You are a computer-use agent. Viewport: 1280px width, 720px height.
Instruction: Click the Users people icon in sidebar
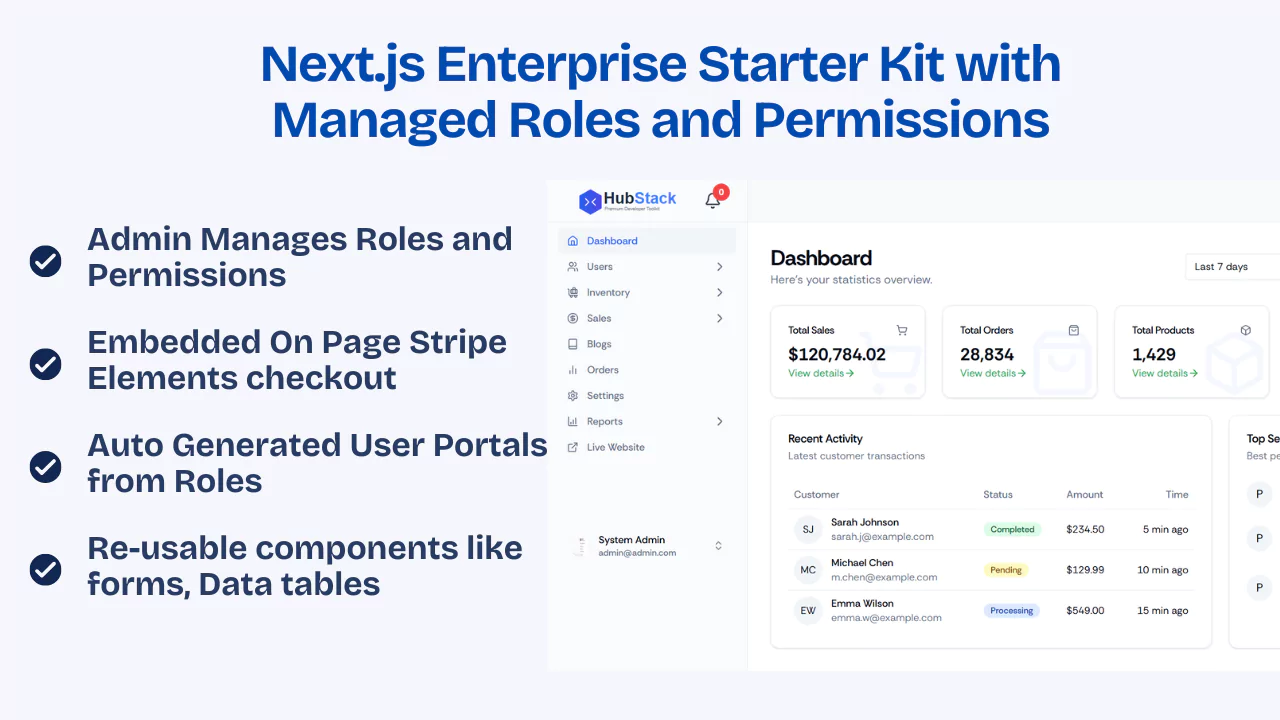pos(574,266)
